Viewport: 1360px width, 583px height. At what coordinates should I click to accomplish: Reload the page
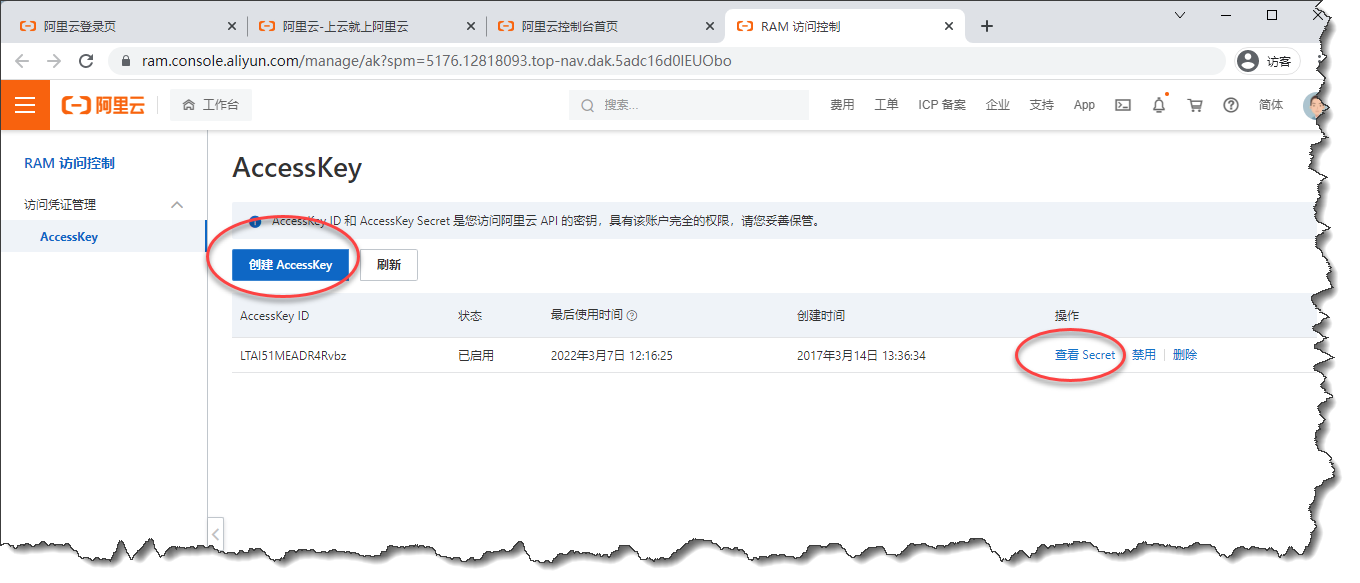pyautogui.click(x=86, y=61)
